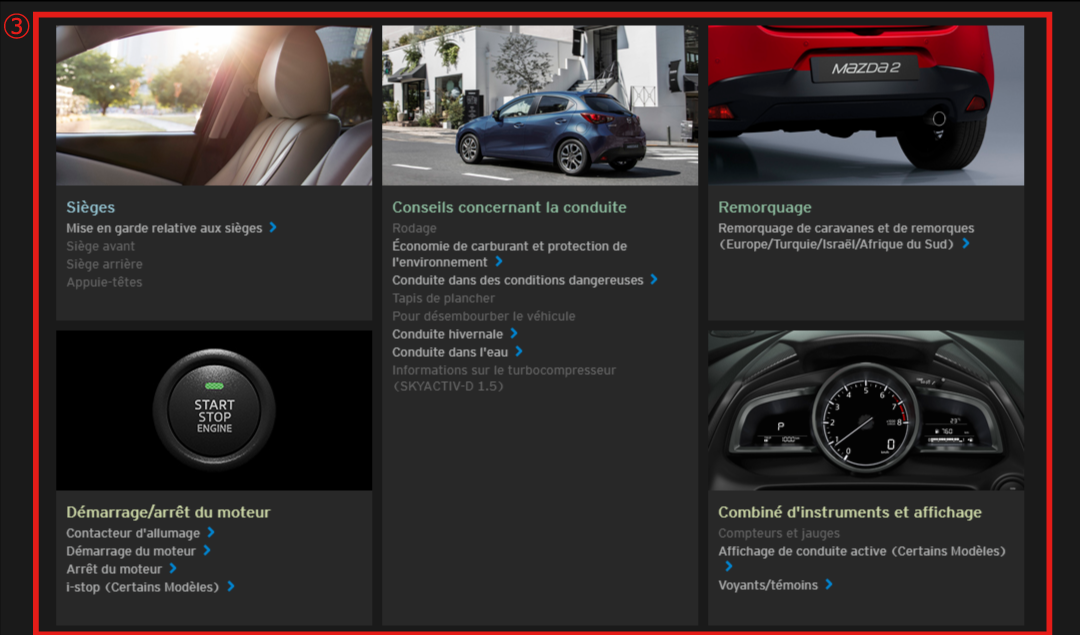Image resolution: width=1080 pixels, height=635 pixels.
Task: Open Affichage de conduite active link
Action: tap(861, 551)
